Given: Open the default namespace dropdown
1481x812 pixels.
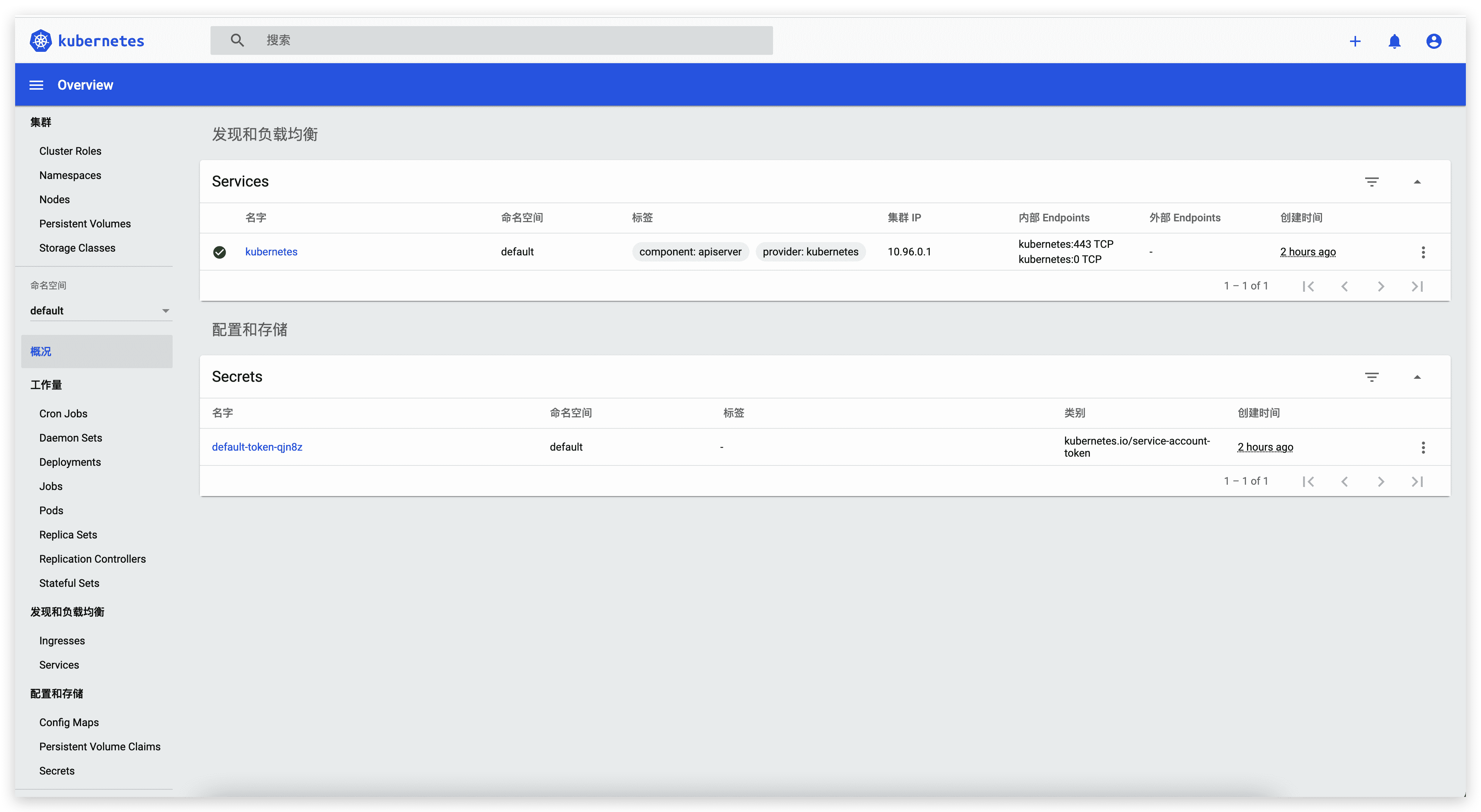Looking at the screenshot, I should 100,310.
